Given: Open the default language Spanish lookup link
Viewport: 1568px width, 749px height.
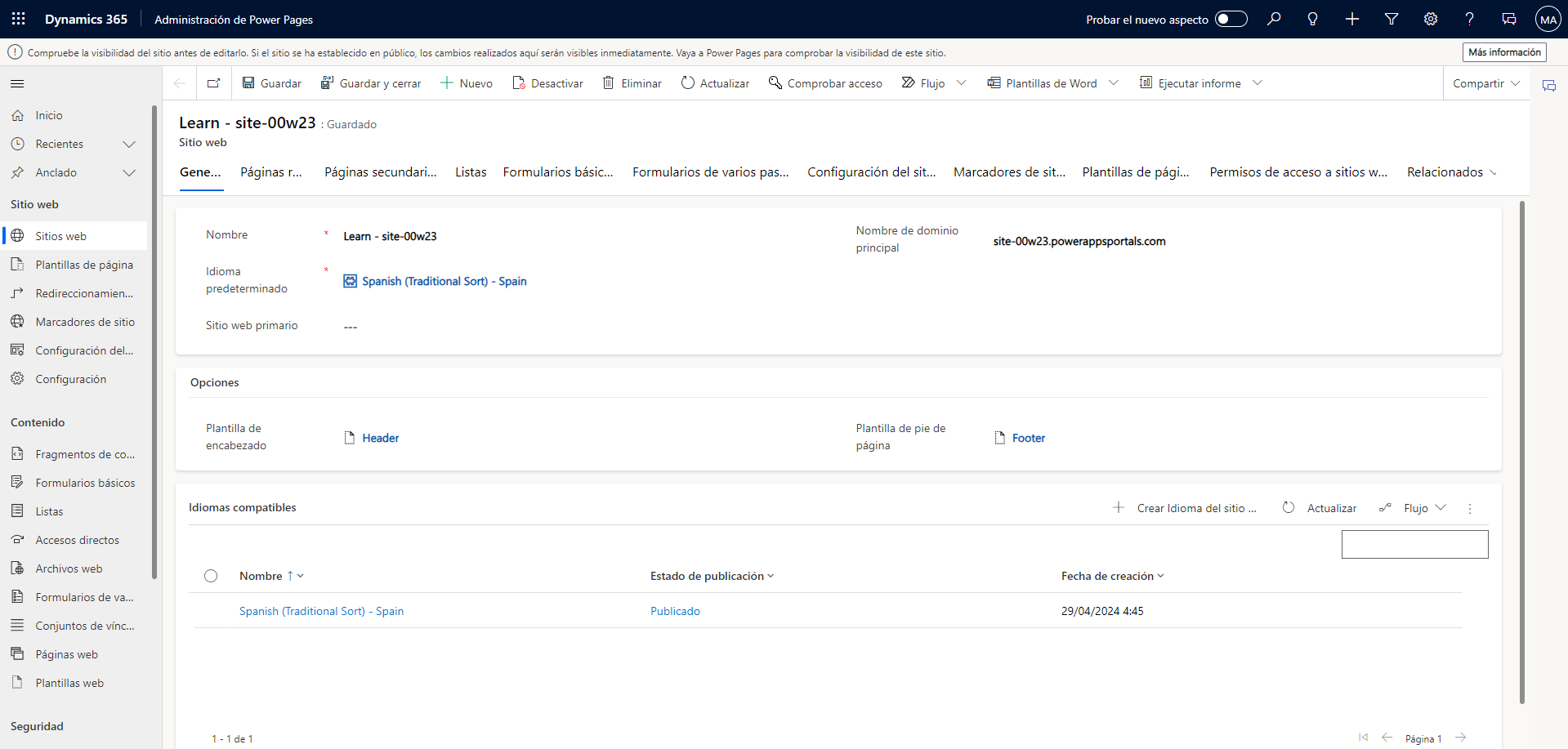Looking at the screenshot, I should click(x=444, y=282).
